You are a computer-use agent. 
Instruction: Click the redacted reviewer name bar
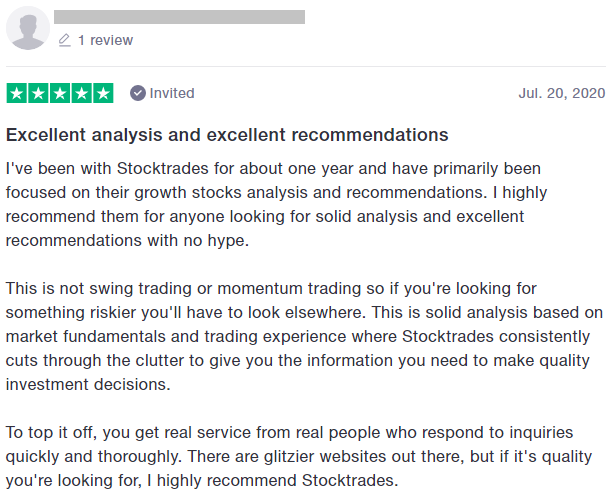pos(180,16)
